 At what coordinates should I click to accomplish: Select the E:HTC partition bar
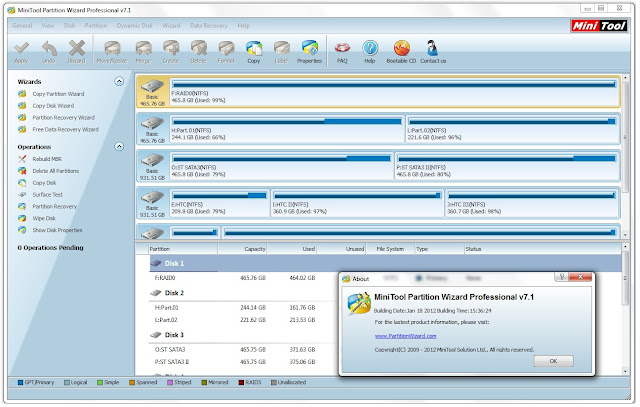[x=220, y=203]
